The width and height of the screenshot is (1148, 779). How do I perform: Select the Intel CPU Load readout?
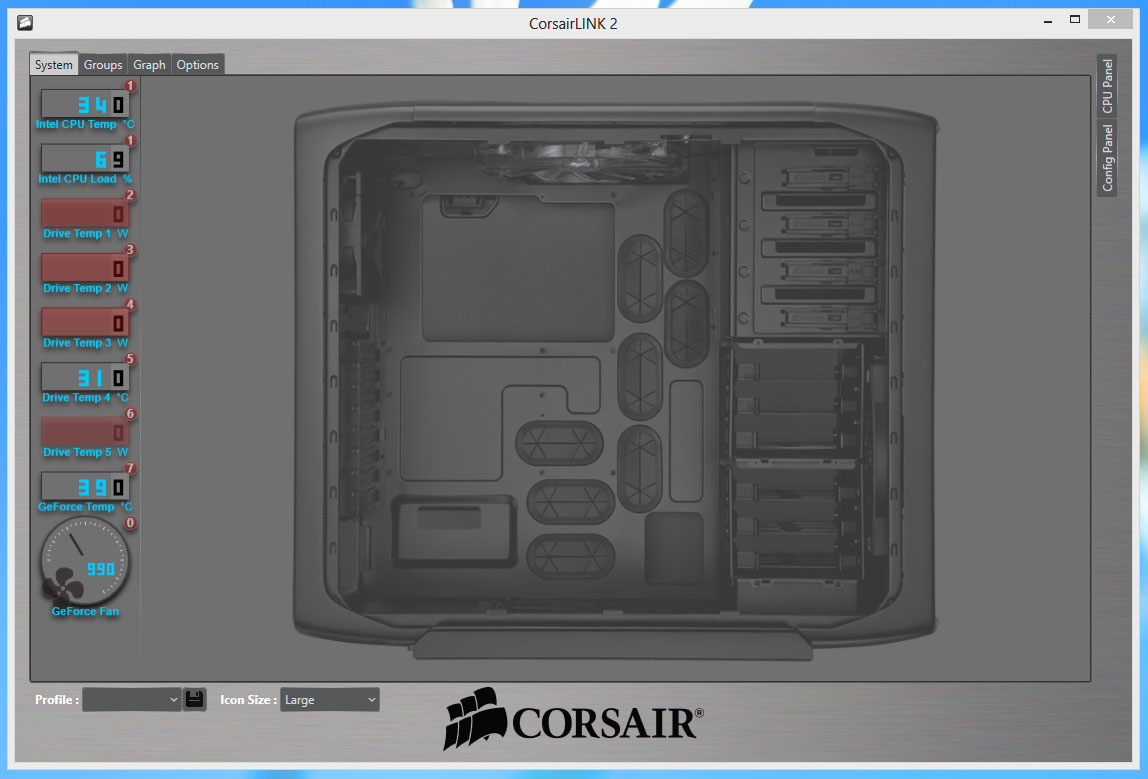[x=85, y=158]
